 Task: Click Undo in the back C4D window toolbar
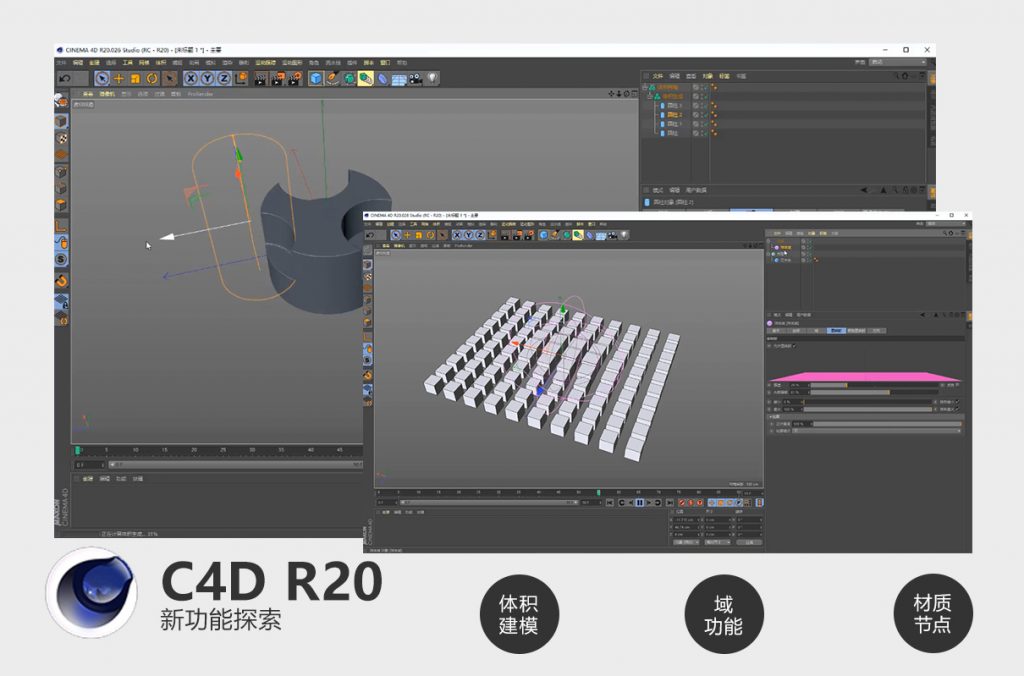coord(65,78)
